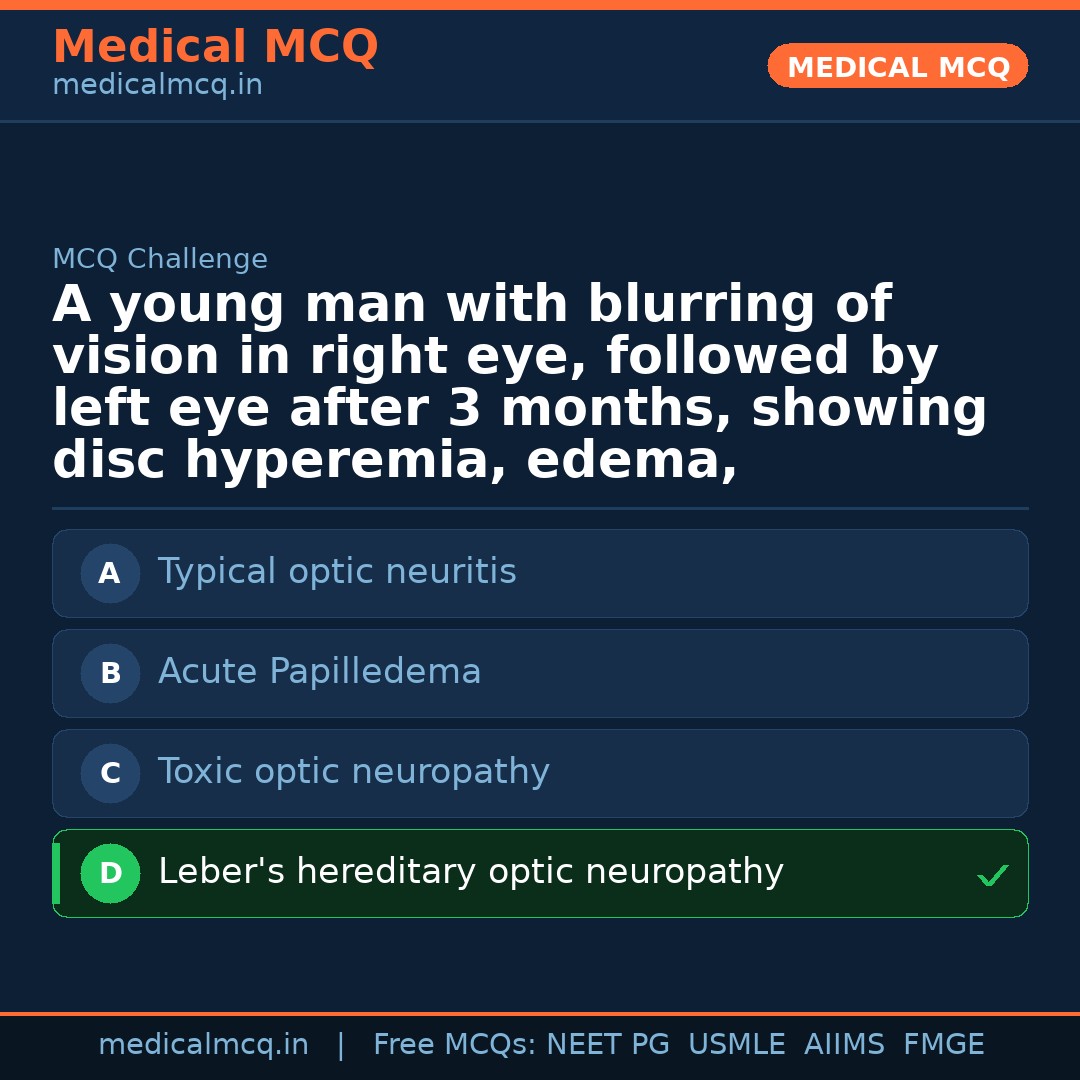Click the Medical MCQ header title
This screenshot has width=1080, height=1080.
point(215,47)
